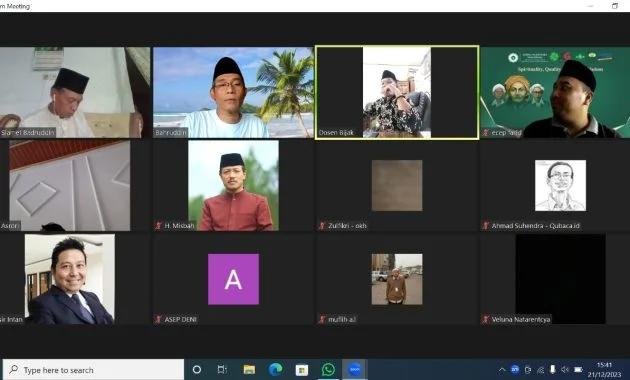The height and width of the screenshot is (380, 630).
Task: Click muted mic icon beside muflih a.l
Action: click(322, 319)
